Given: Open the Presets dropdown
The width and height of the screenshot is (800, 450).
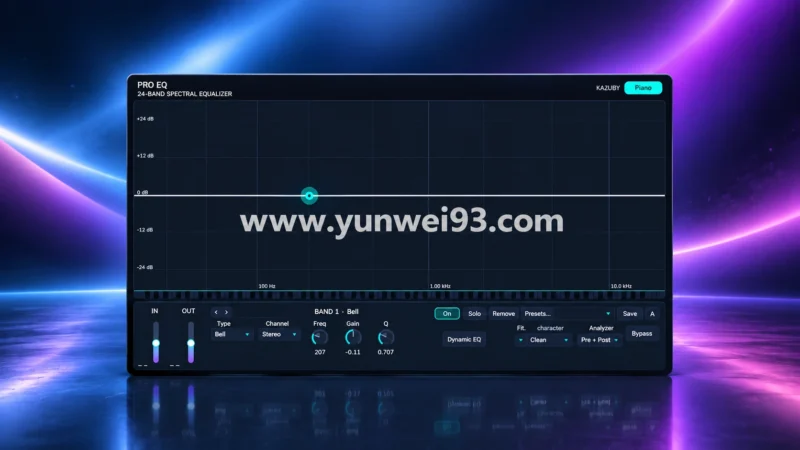Looking at the screenshot, I should (x=567, y=314).
